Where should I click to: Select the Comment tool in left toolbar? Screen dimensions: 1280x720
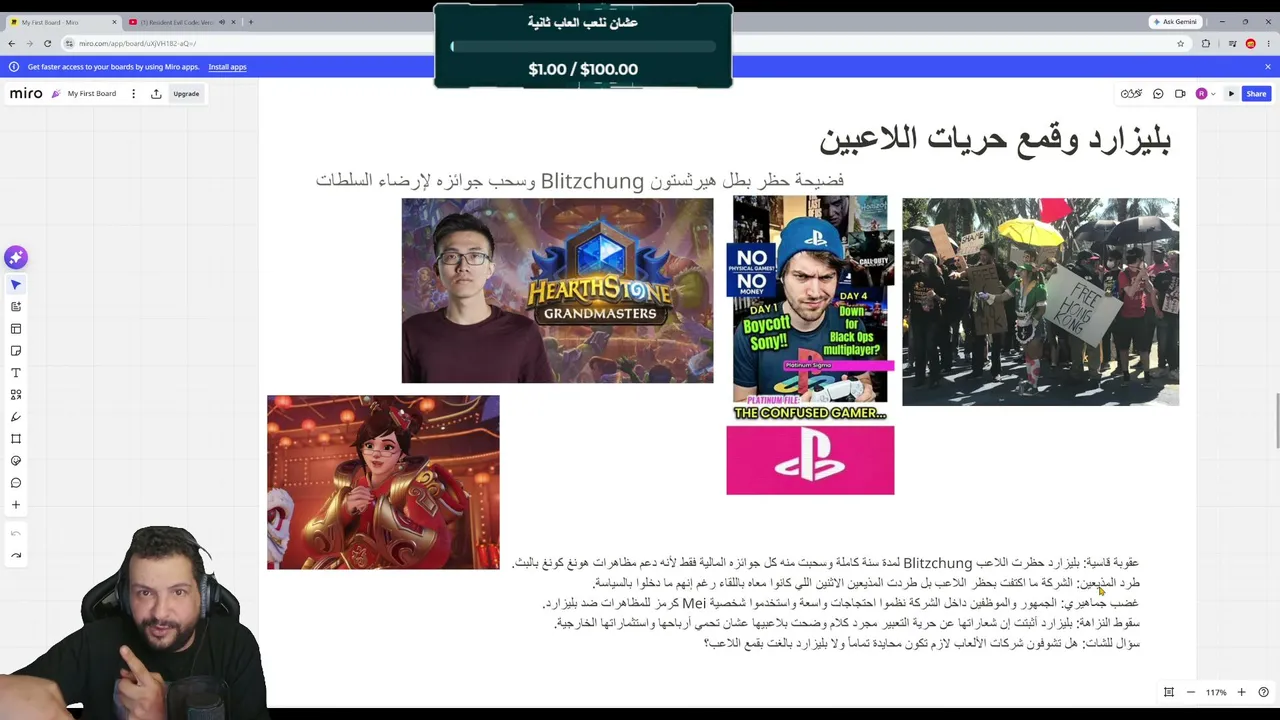pos(15,483)
